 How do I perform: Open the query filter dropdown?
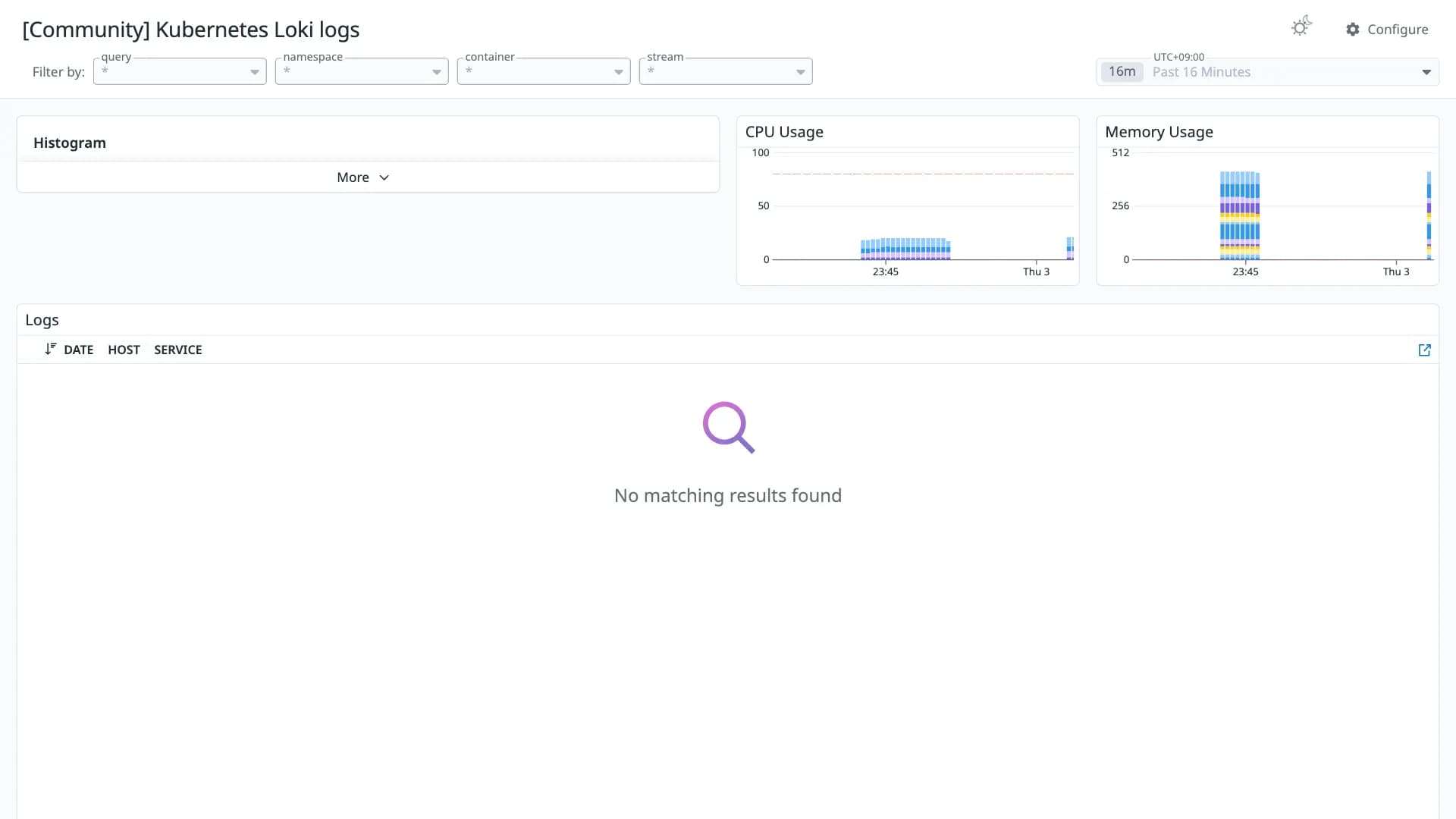click(x=180, y=71)
